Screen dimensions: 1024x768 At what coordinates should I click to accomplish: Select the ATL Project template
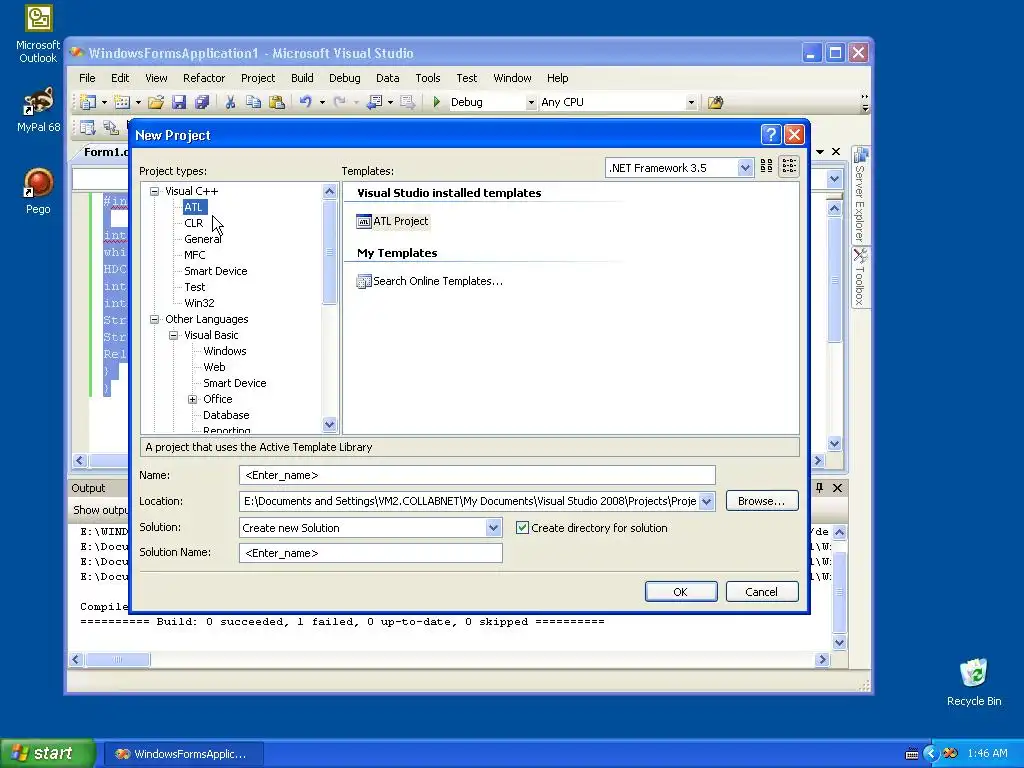pyautogui.click(x=392, y=221)
